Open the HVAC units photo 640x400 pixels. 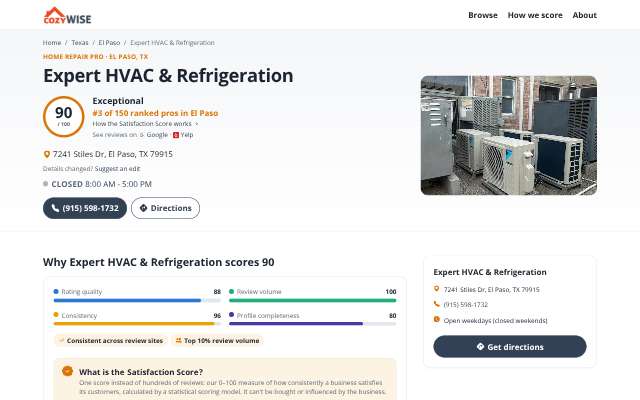[509, 136]
